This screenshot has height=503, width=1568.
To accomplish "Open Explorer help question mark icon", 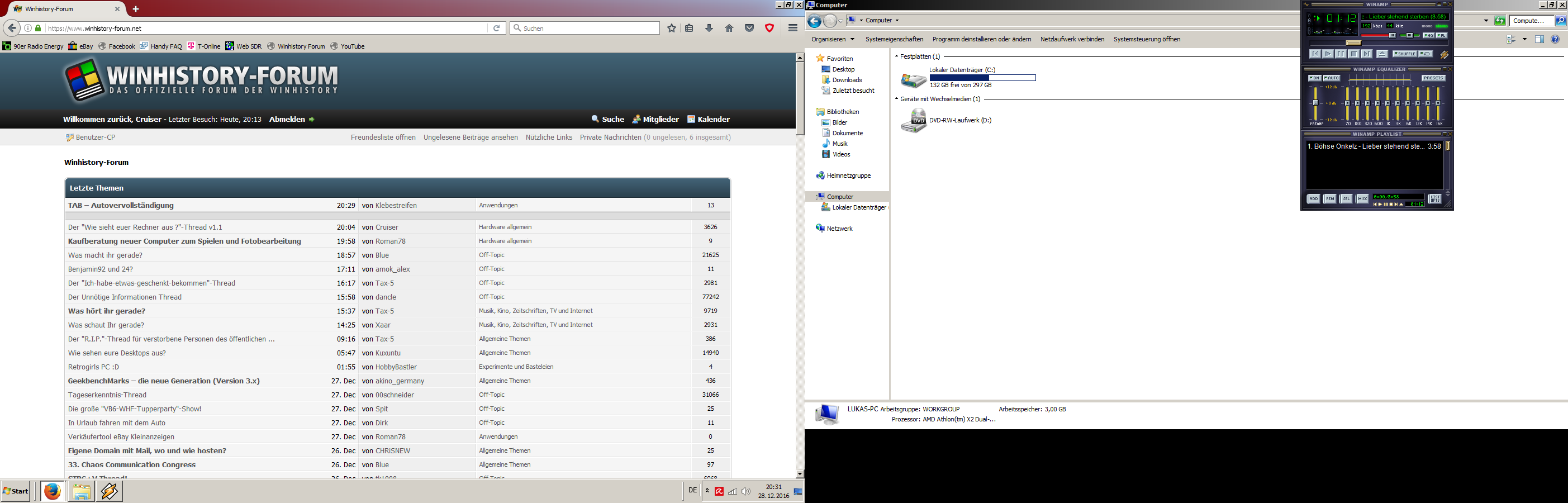I will point(1555,40).
